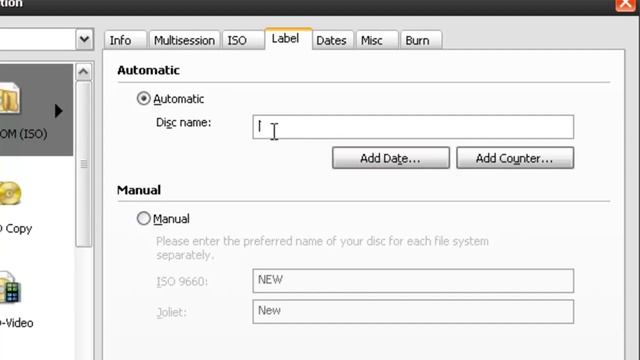Open the Multisession tab
The height and width of the screenshot is (360, 640).
184,40
